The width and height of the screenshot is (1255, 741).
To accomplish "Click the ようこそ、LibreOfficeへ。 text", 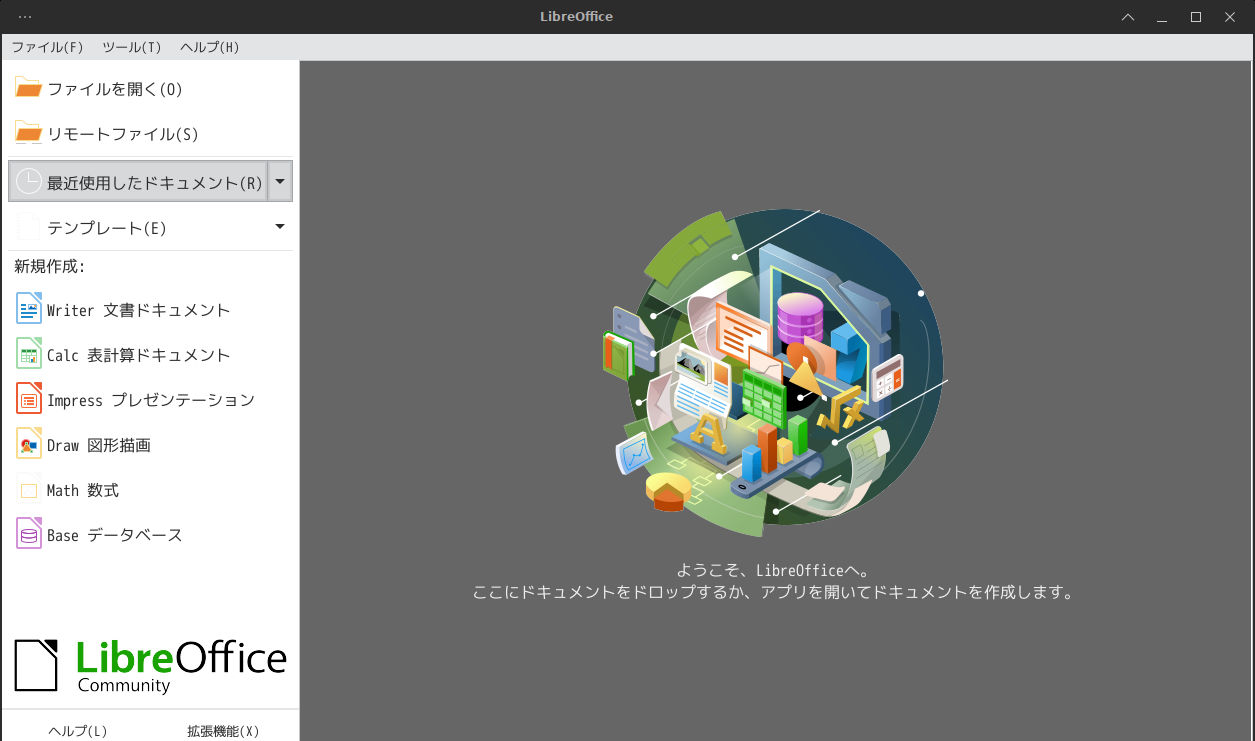I will click(774, 570).
